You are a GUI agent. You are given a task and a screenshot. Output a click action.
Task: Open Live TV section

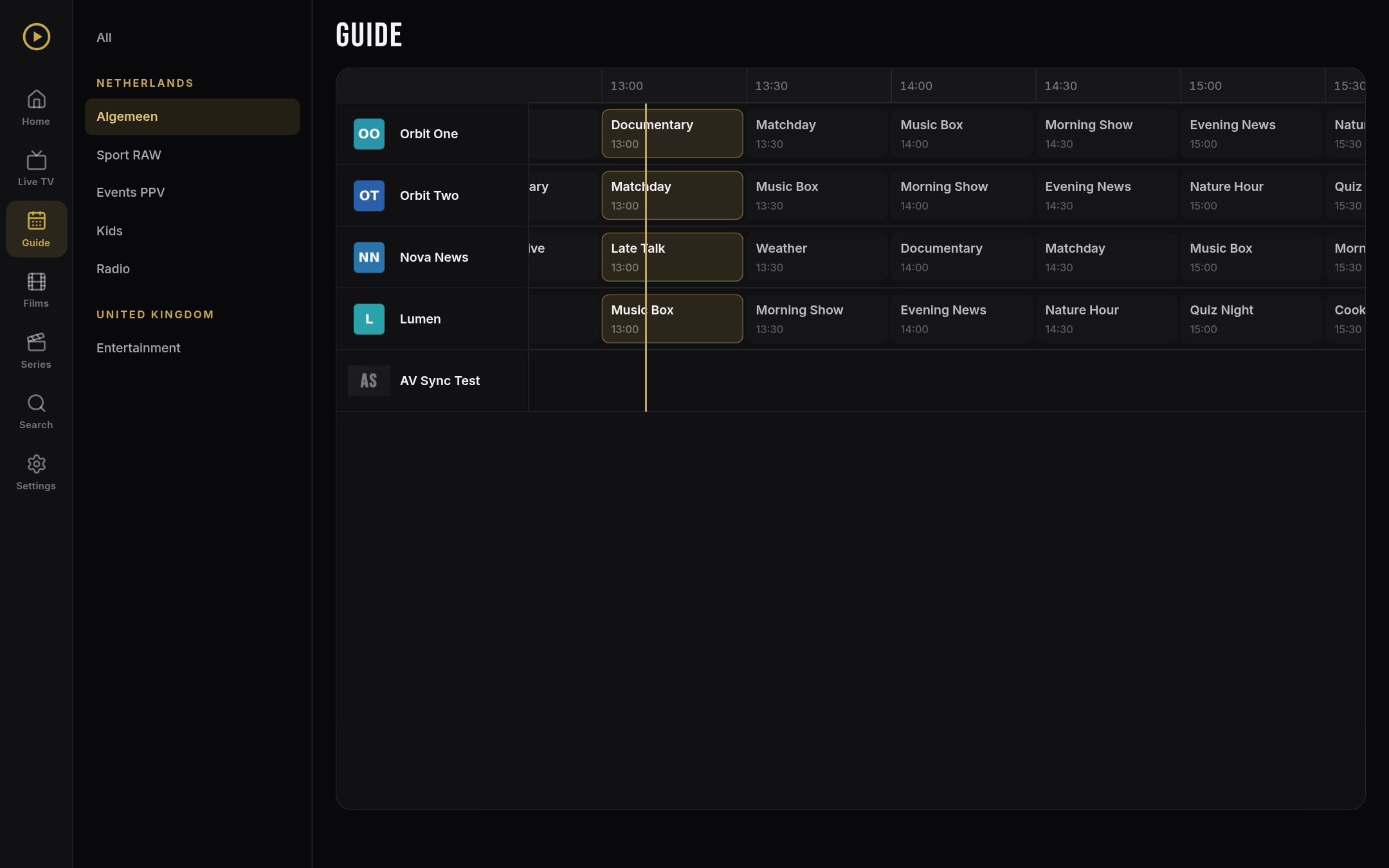[36, 168]
